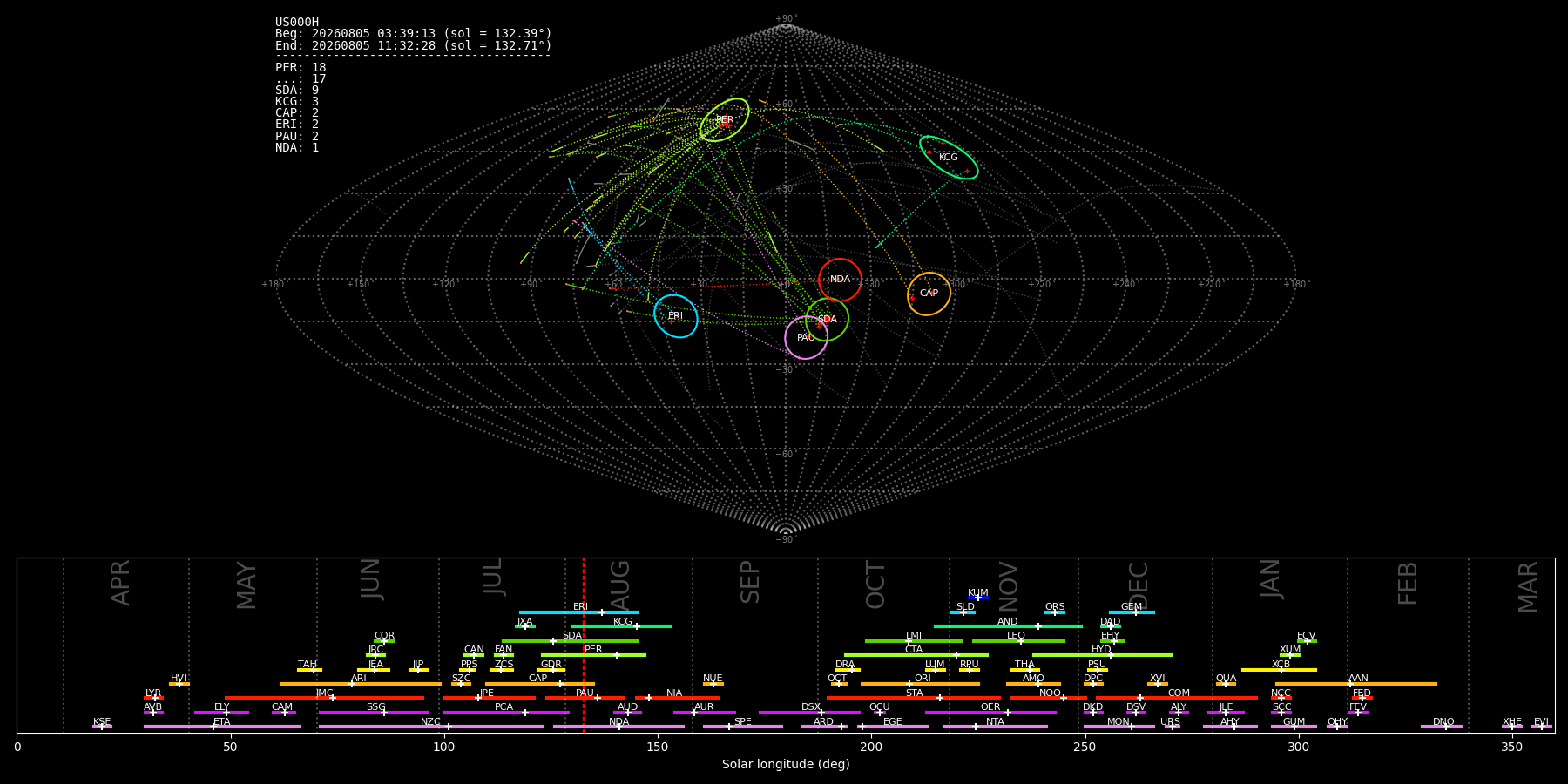1568x784 pixels.
Task: Click the red dashed current solar longitude line
Action: (583, 645)
